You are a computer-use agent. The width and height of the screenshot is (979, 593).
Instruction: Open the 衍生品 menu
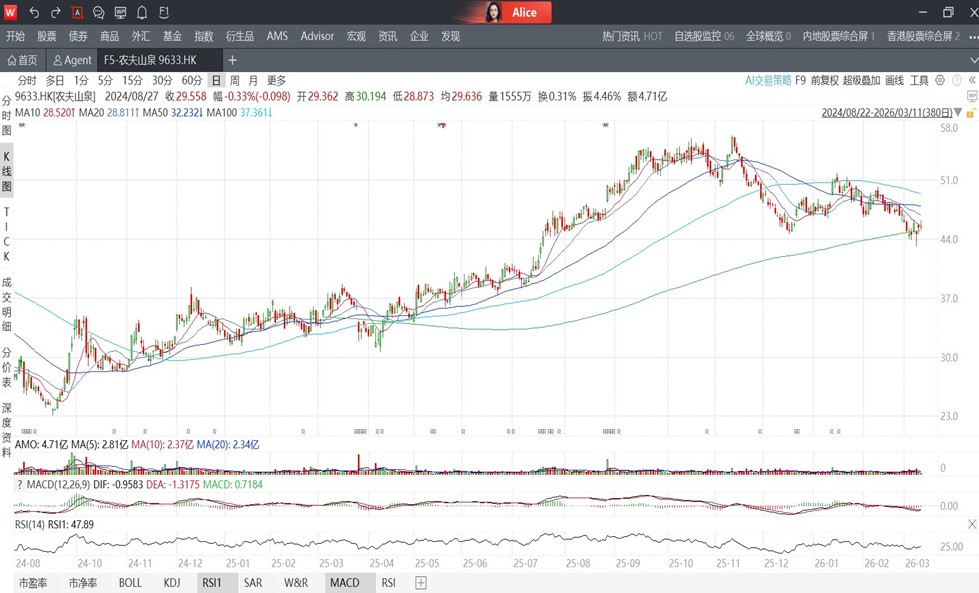240,36
